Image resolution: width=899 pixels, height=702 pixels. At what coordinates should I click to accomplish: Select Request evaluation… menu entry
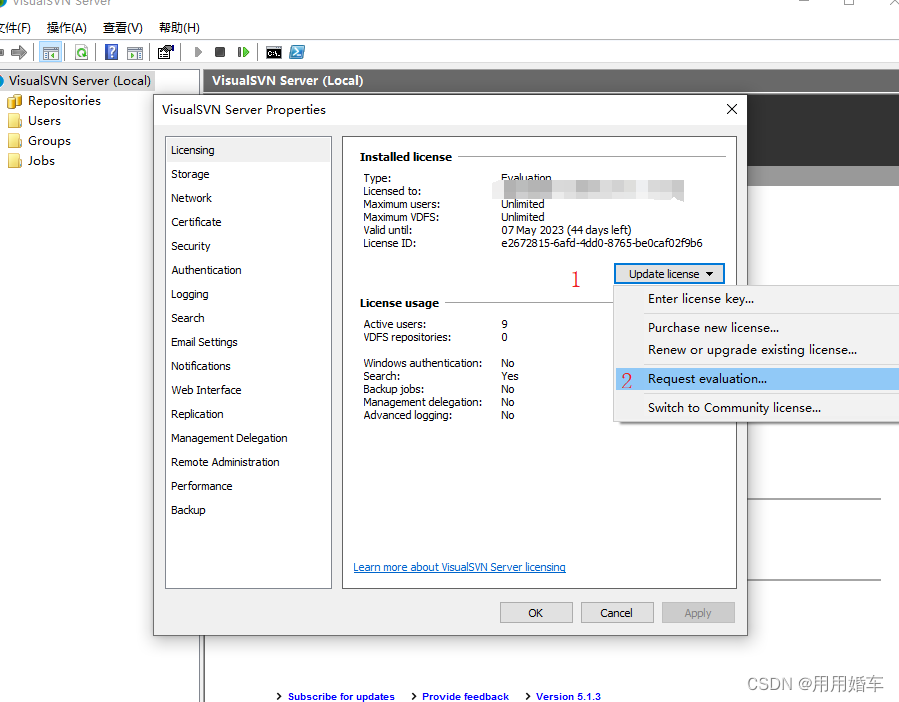click(757, 379)
